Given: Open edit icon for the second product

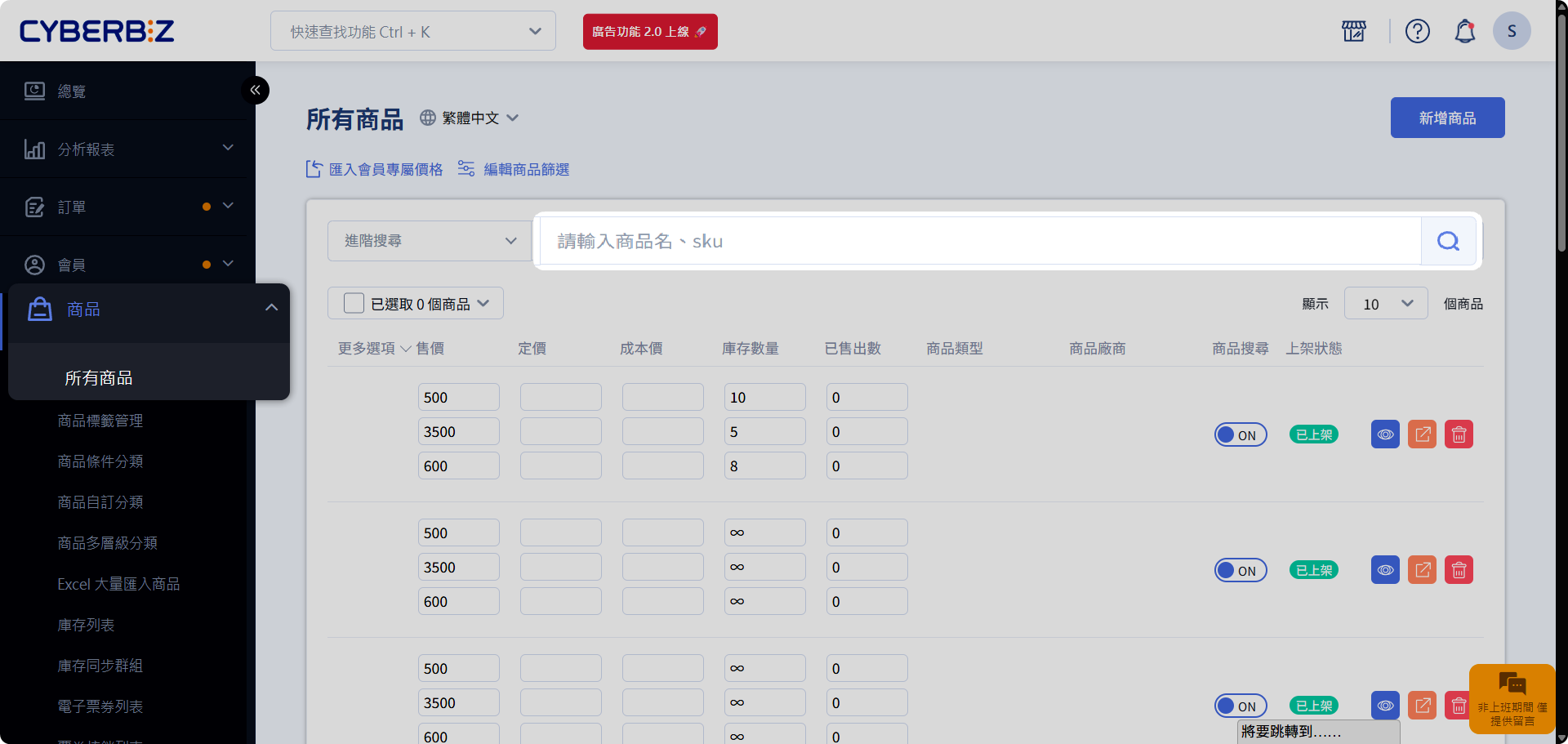Looking at the screenshot, I should coord(1422,570).
